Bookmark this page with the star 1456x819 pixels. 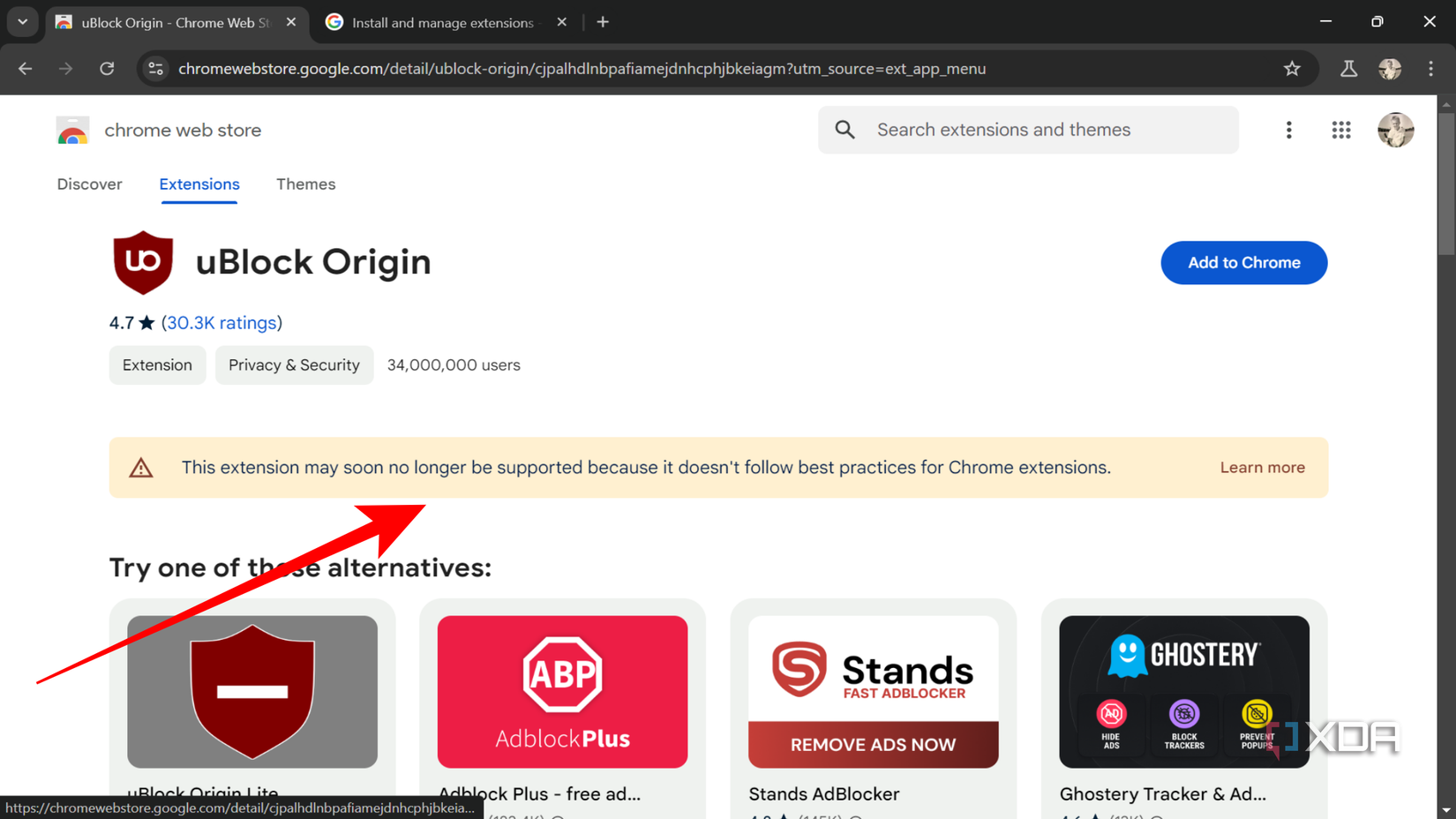point(1292,68)
